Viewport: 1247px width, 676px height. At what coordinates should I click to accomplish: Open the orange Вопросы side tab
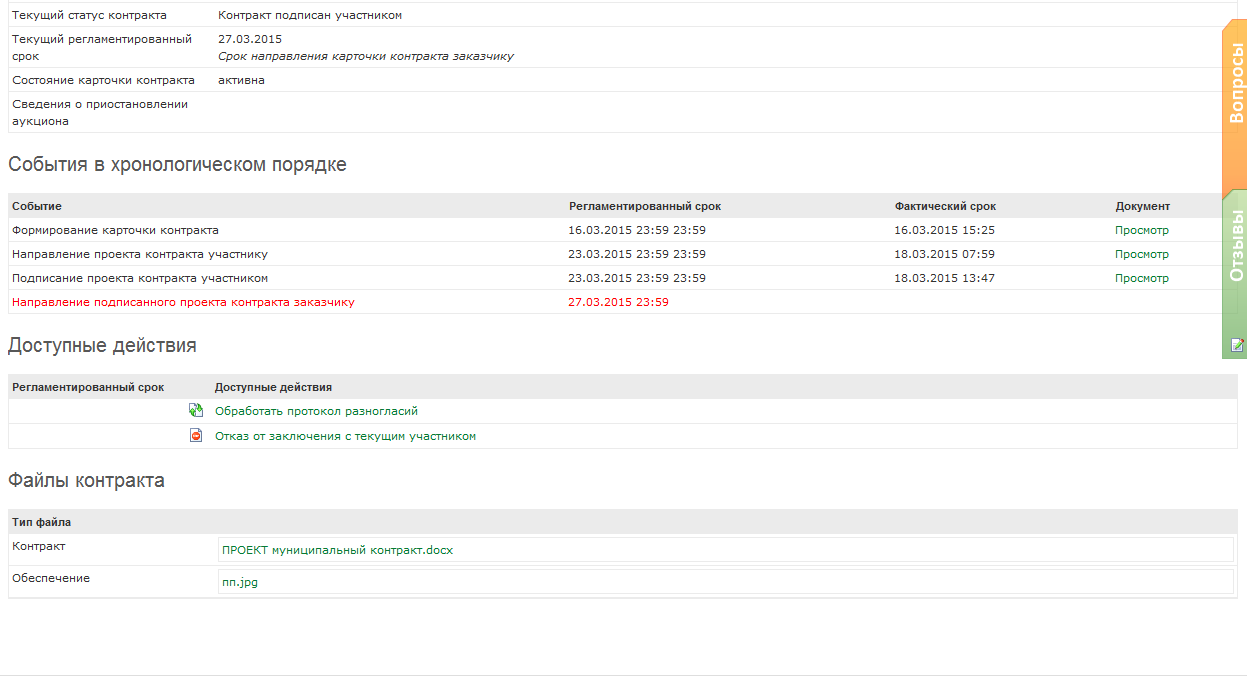pyautogui.click(x=1236, y=85)
